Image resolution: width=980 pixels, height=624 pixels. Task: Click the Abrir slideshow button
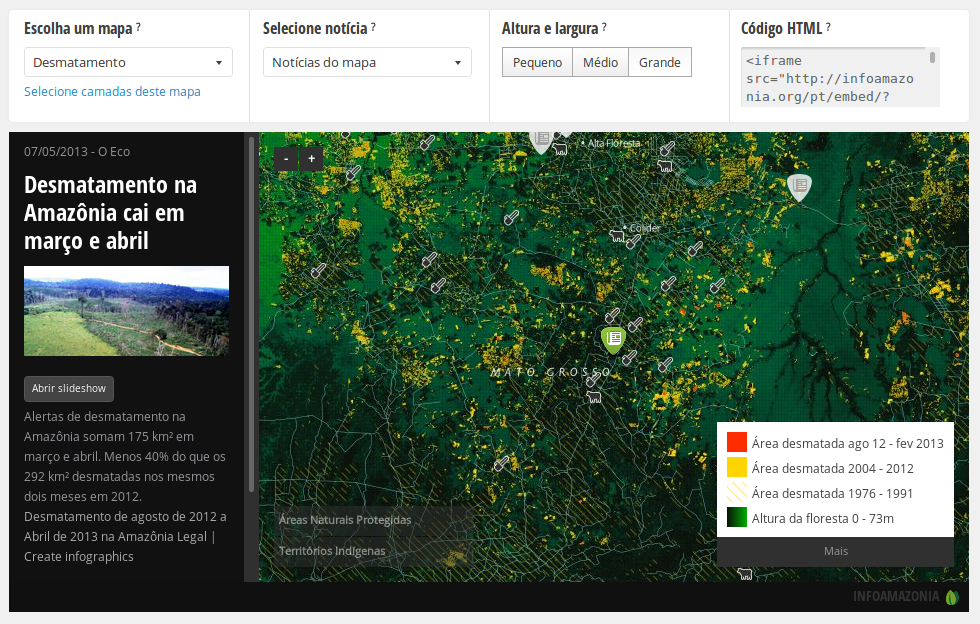tap(69, 388)
